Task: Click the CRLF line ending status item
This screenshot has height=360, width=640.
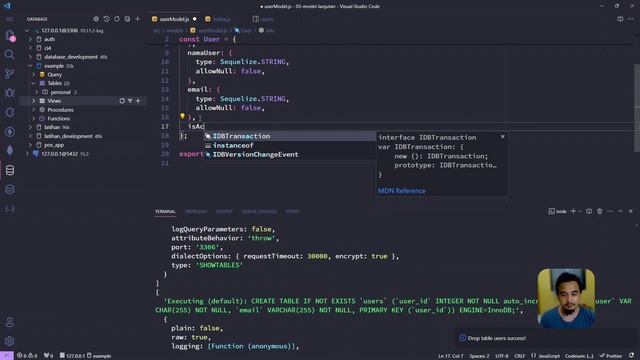Action: (x=520, y=356)
